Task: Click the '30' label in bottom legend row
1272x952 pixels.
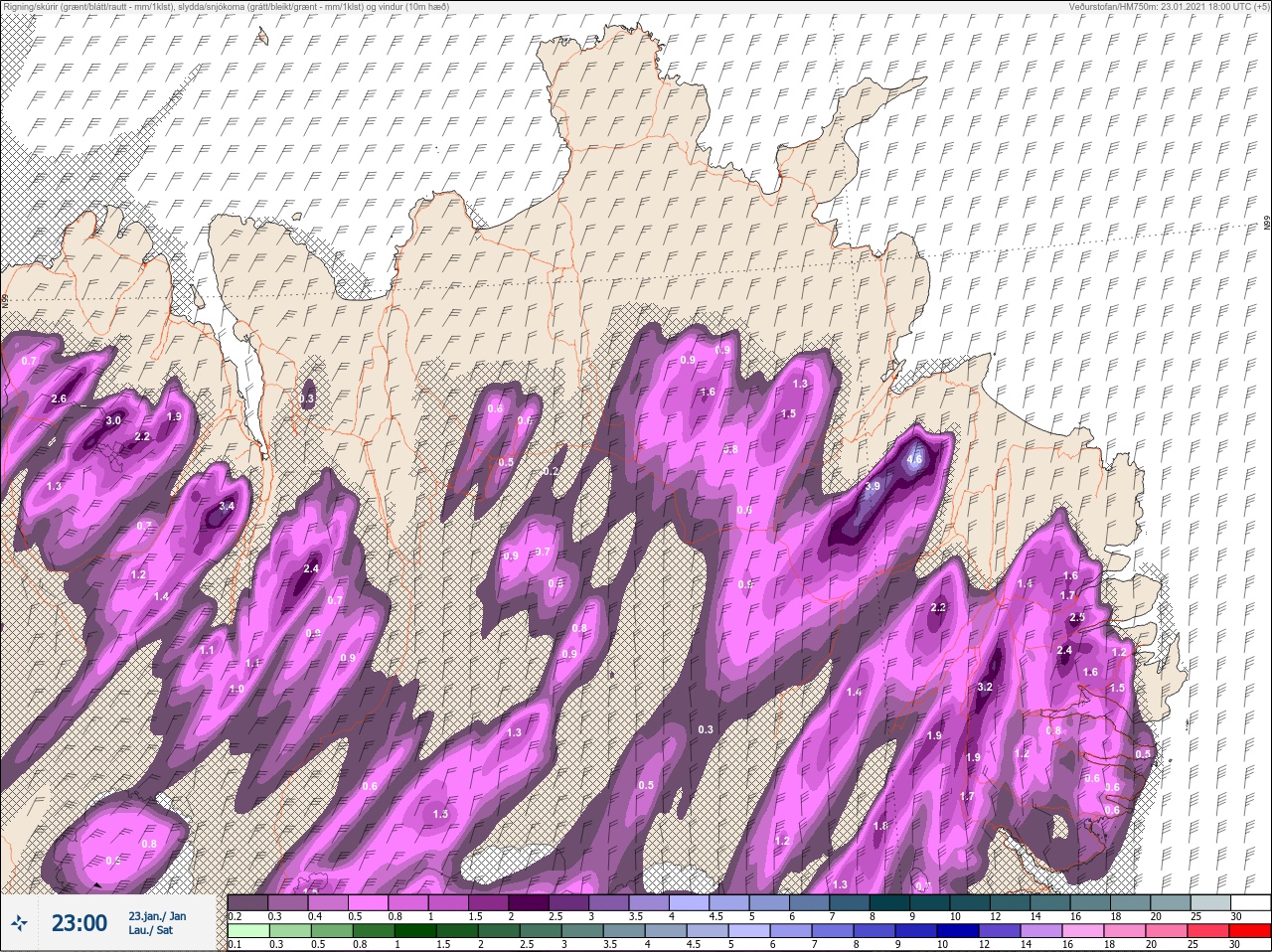Action: pyautogui.click(x=1235, y=944)
